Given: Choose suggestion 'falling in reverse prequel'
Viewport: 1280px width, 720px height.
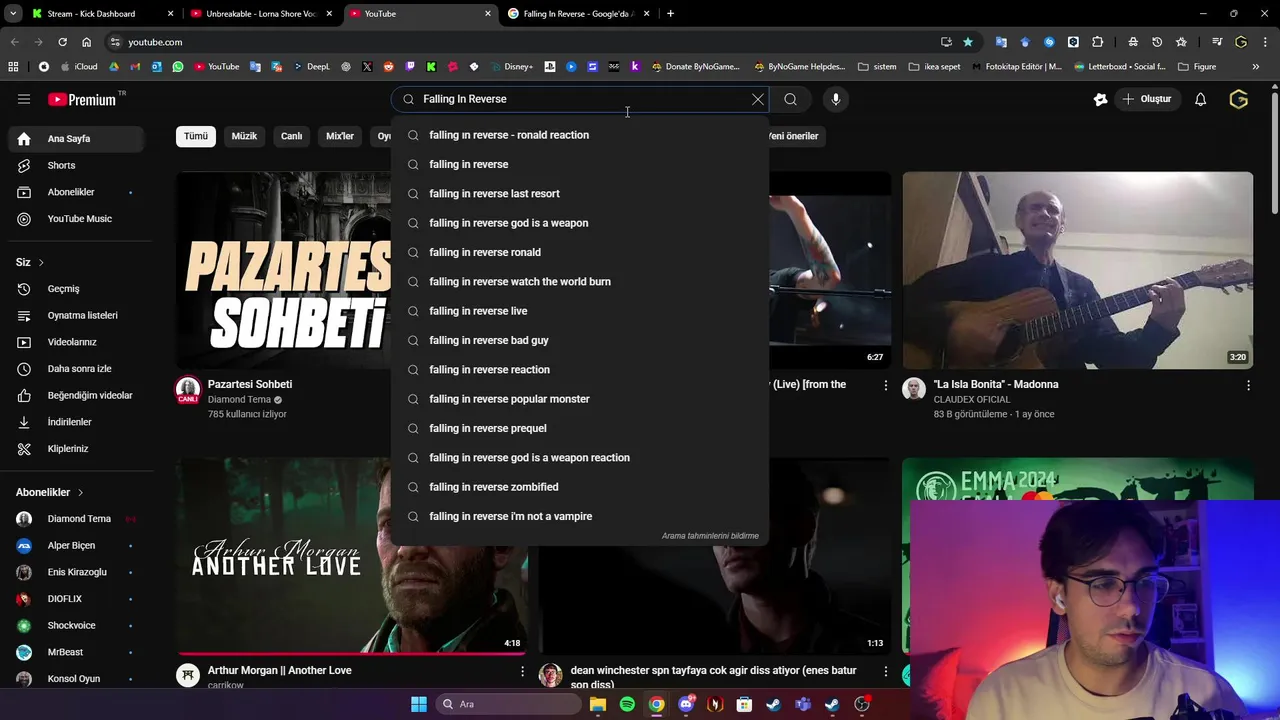Looking at the screenshot, I should 580,428.
